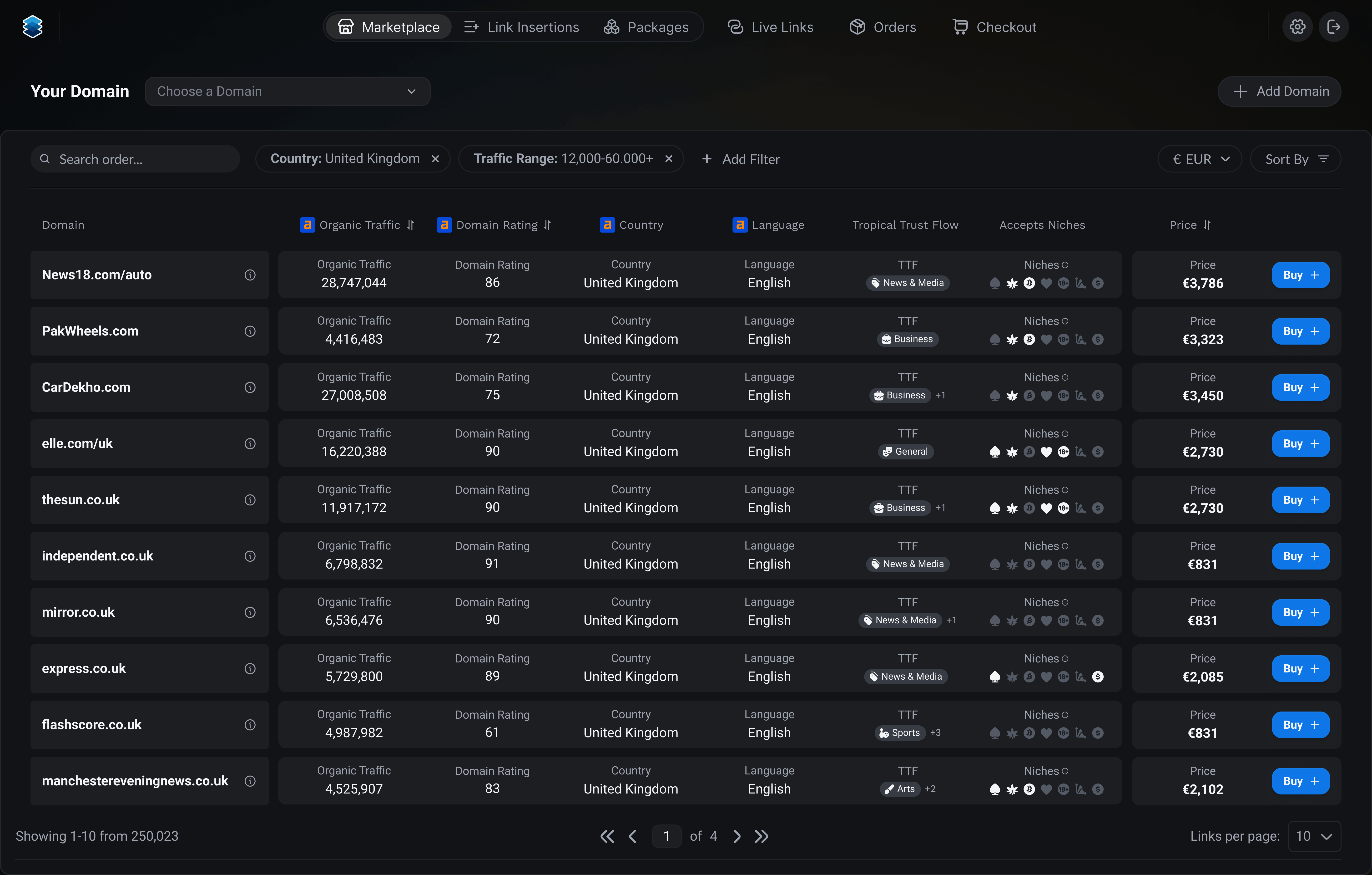Screen dimensions: 1372x875
Task: Click the Add Domain button
Action: tap(1279, 91)
